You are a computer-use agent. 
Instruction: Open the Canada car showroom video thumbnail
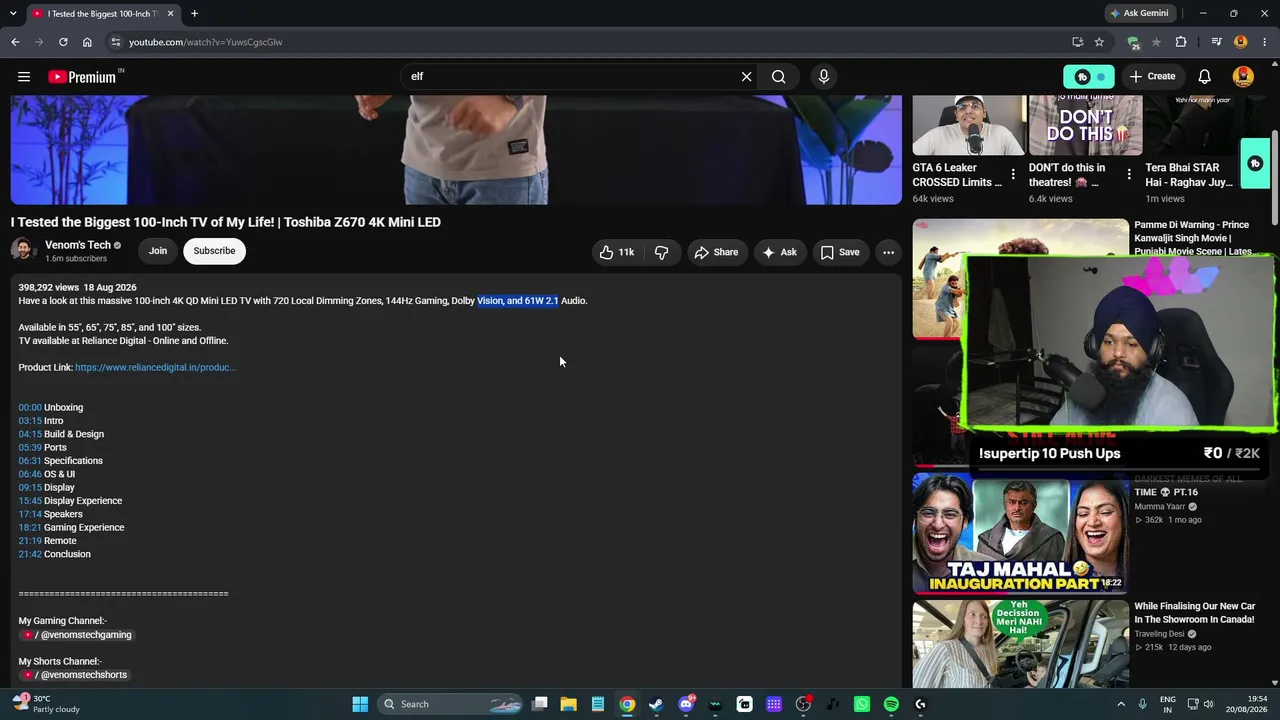point(1020,644)
